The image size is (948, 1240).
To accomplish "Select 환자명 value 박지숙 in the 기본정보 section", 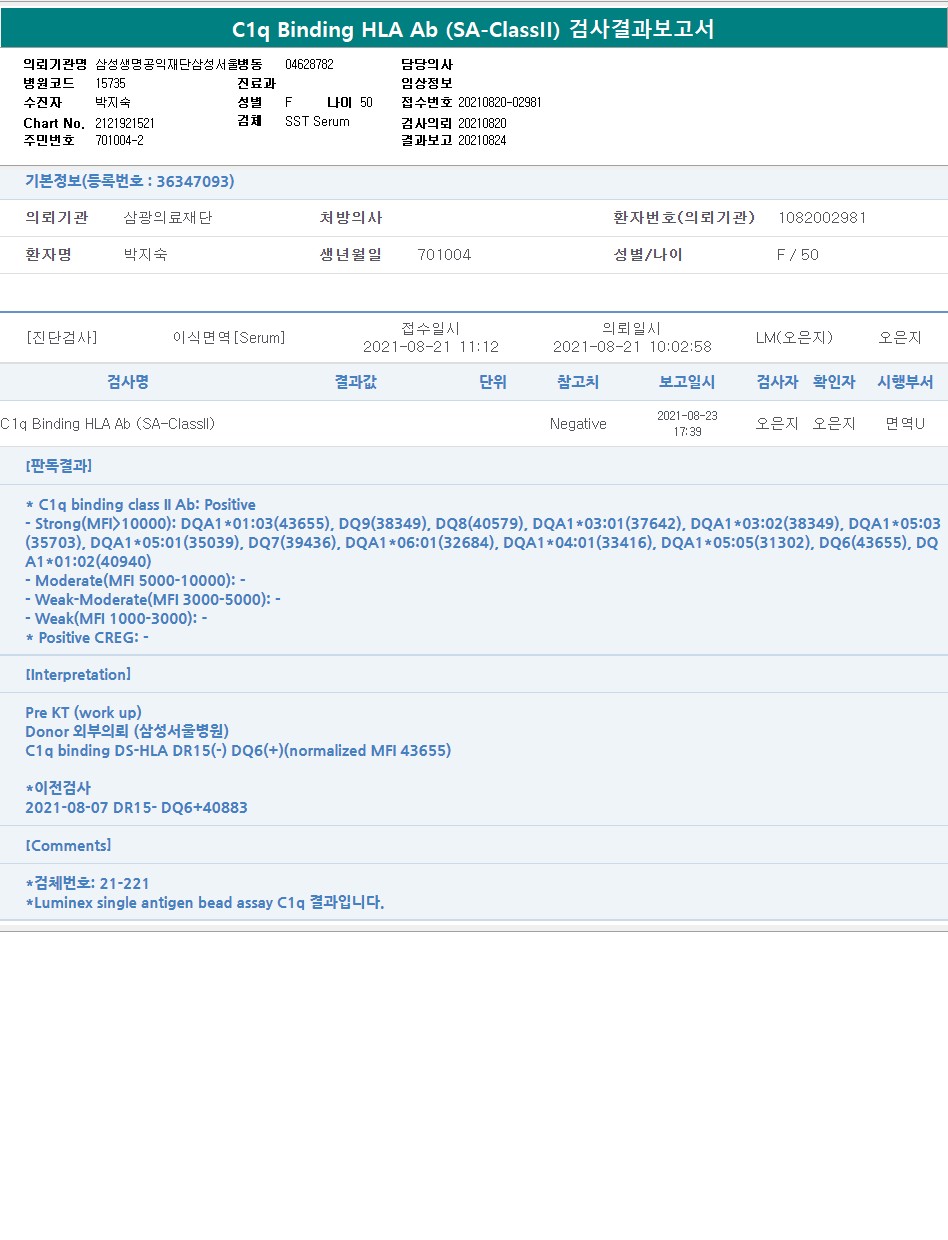I will (145, 254).
